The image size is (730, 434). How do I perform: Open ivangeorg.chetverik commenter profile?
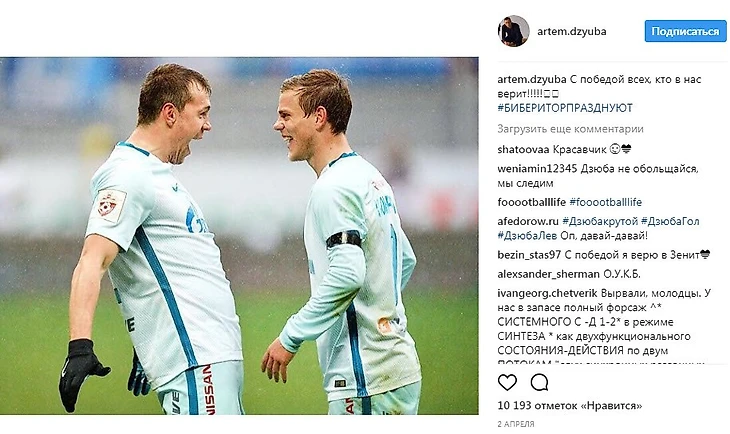click(x=548, y=293)
